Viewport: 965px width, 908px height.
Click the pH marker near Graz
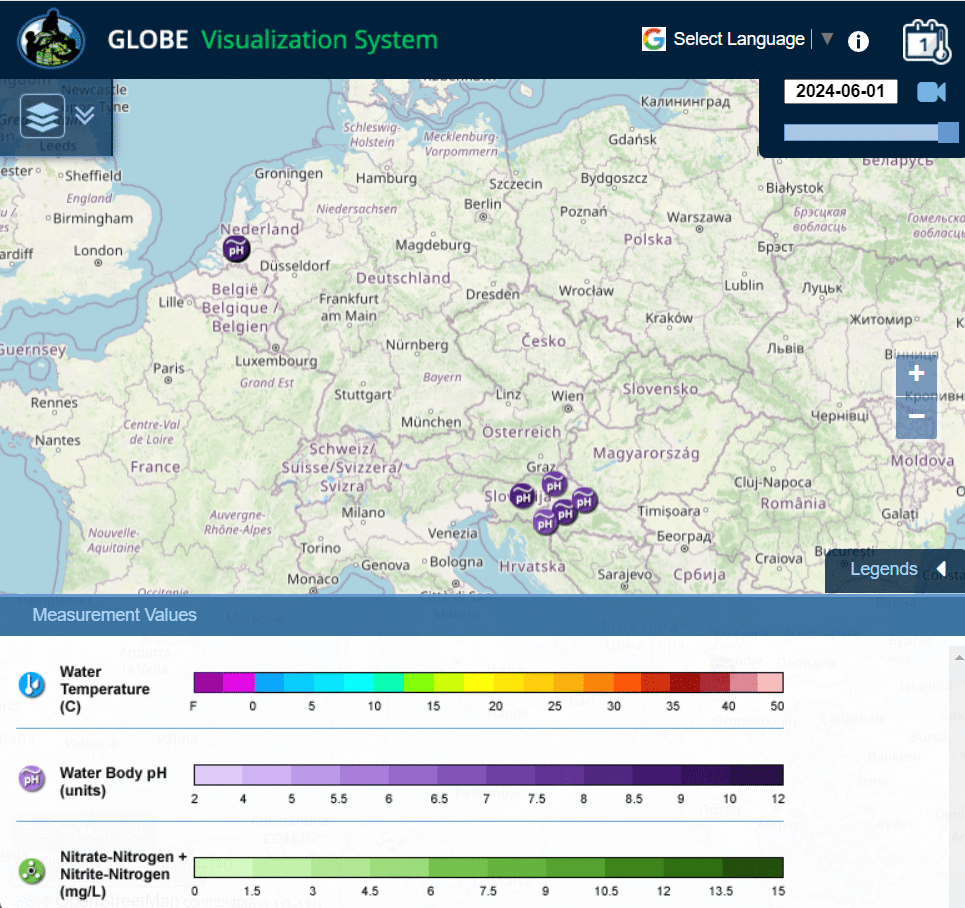point(554,484)
